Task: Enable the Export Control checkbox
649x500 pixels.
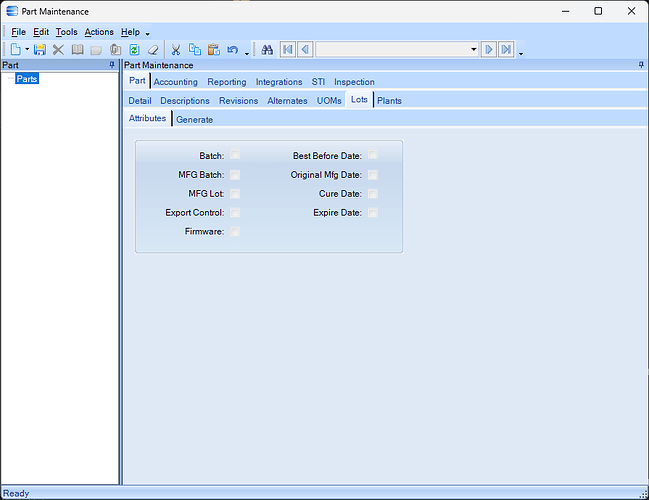Action: tap(235, 213)
